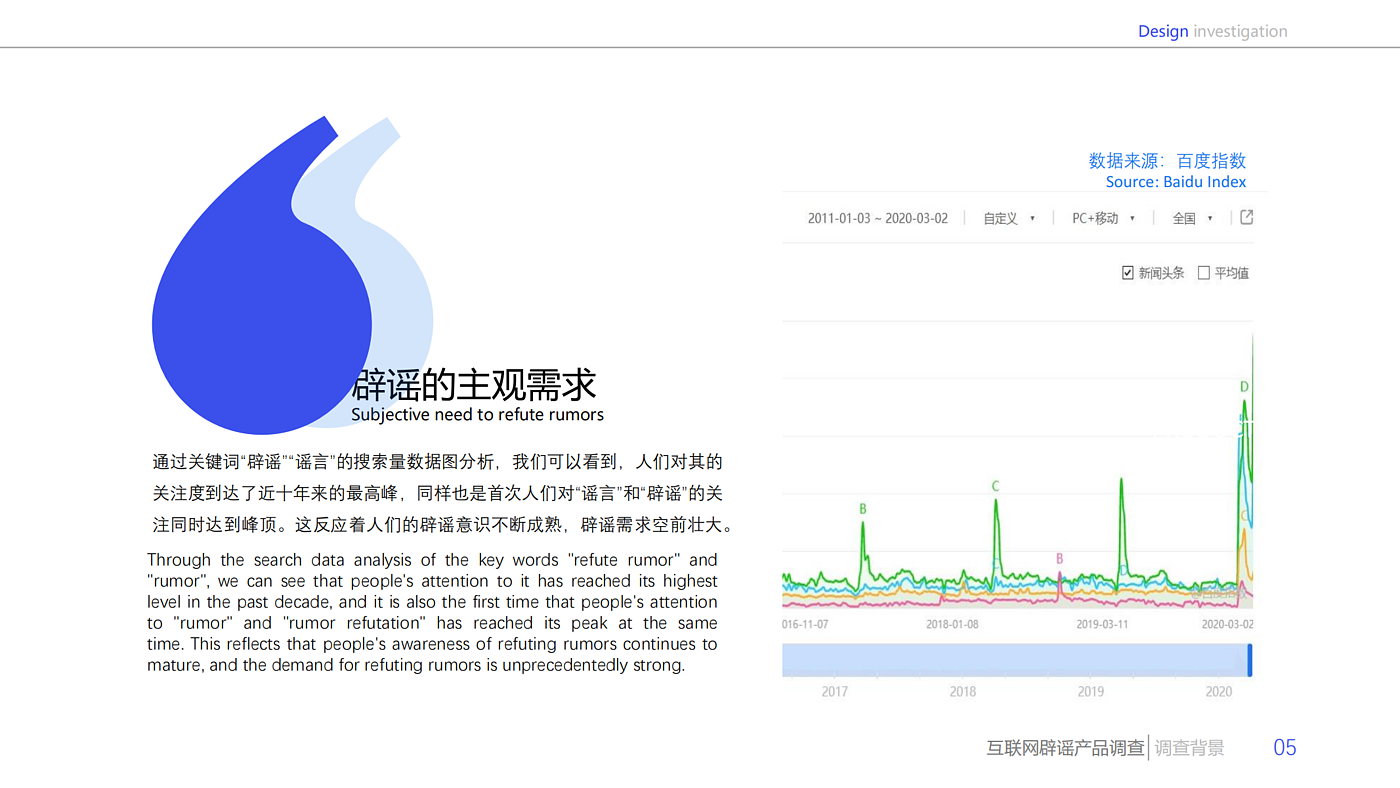This screenshot has height=788, width=1400.
Task: Click the 互联网辟谣产品调查 footer text
Action: tap(1065, 748)
